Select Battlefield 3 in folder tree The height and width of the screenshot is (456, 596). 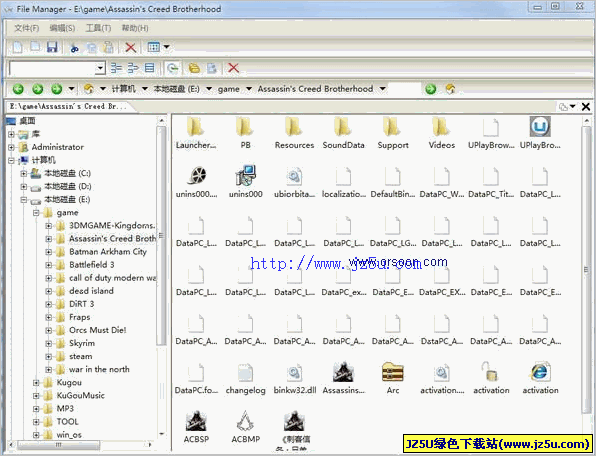[x=92, y=265]
